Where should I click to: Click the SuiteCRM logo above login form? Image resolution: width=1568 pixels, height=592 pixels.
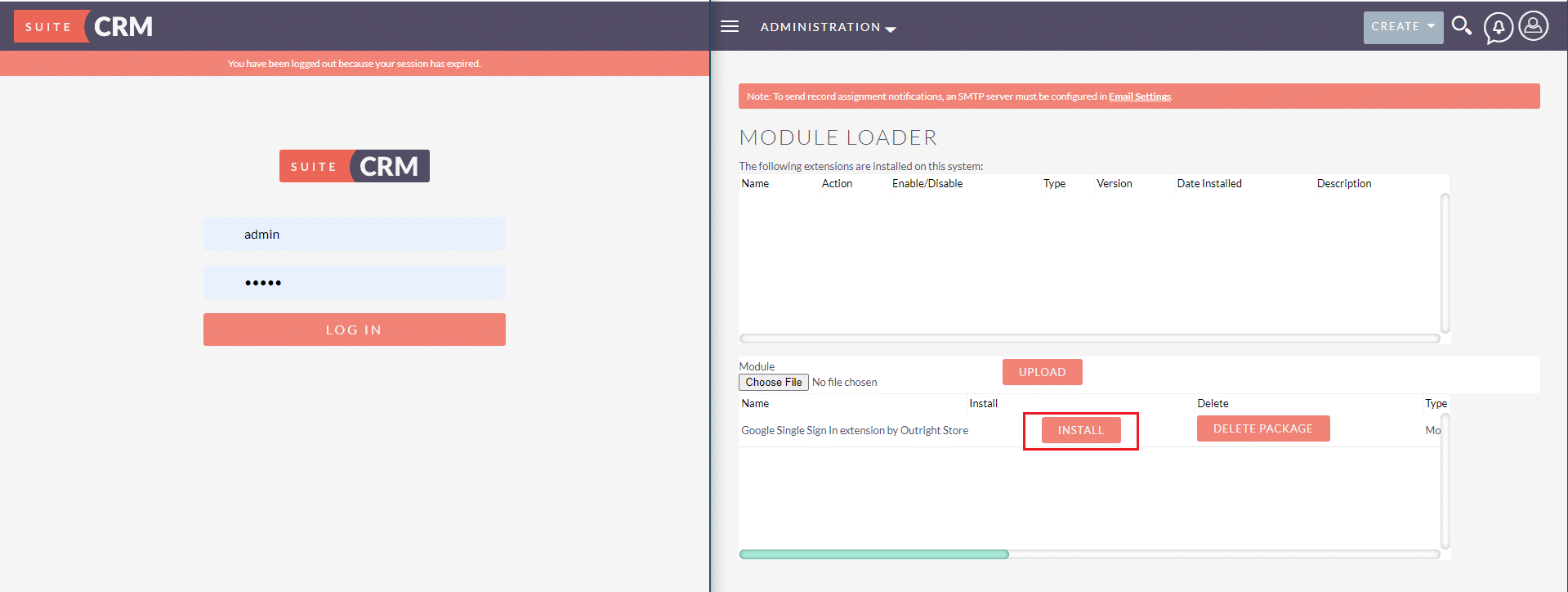[x=355, y=166]
